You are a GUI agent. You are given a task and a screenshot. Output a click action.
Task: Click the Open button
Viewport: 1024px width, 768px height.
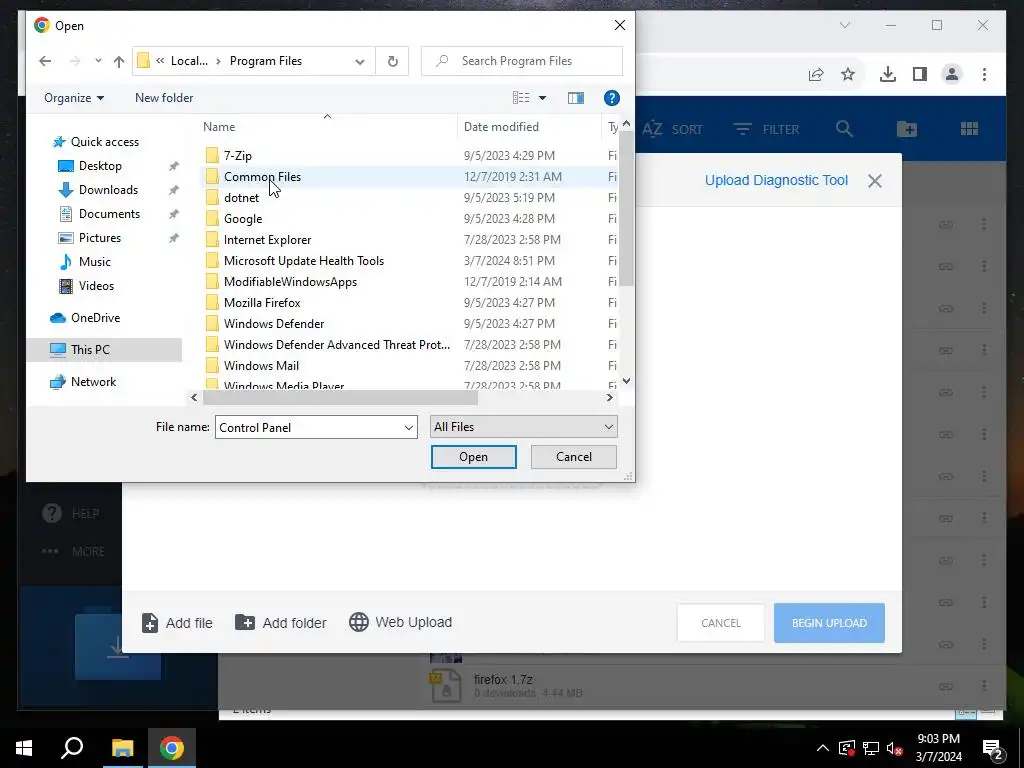point(473,456)
